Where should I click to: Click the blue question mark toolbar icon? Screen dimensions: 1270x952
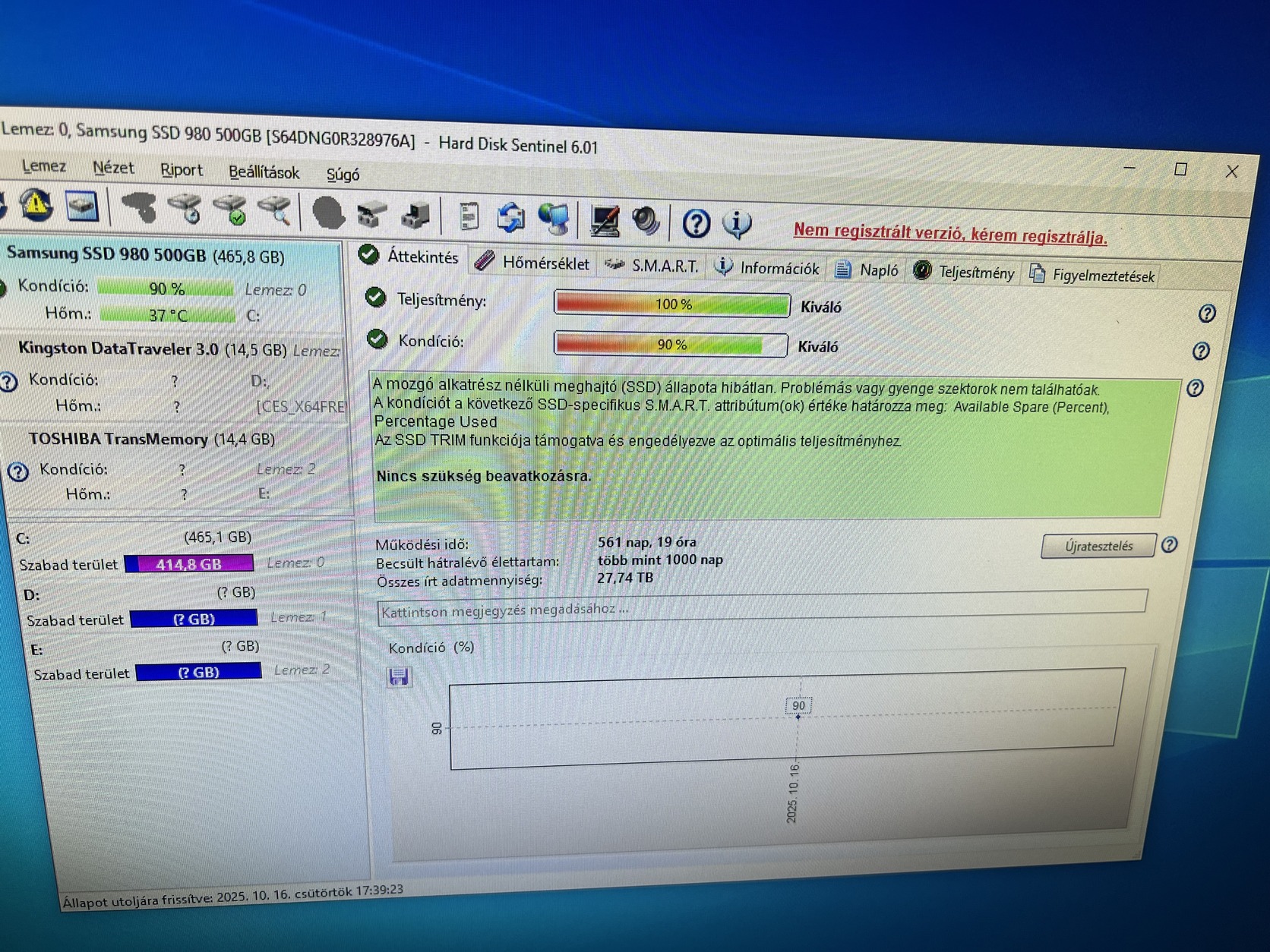(x=696, y=223)
